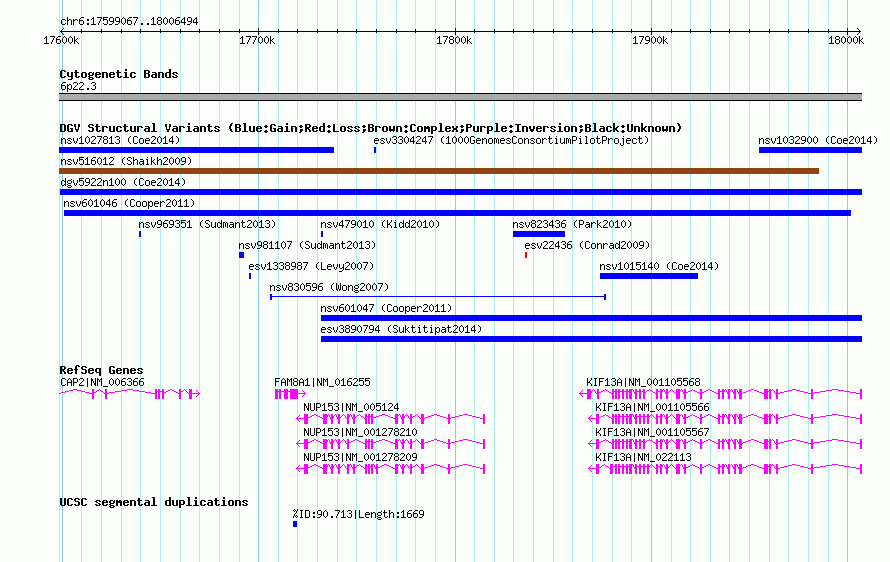Select the nsv479010 (Kidd2010) variant label

click(380, 224)
